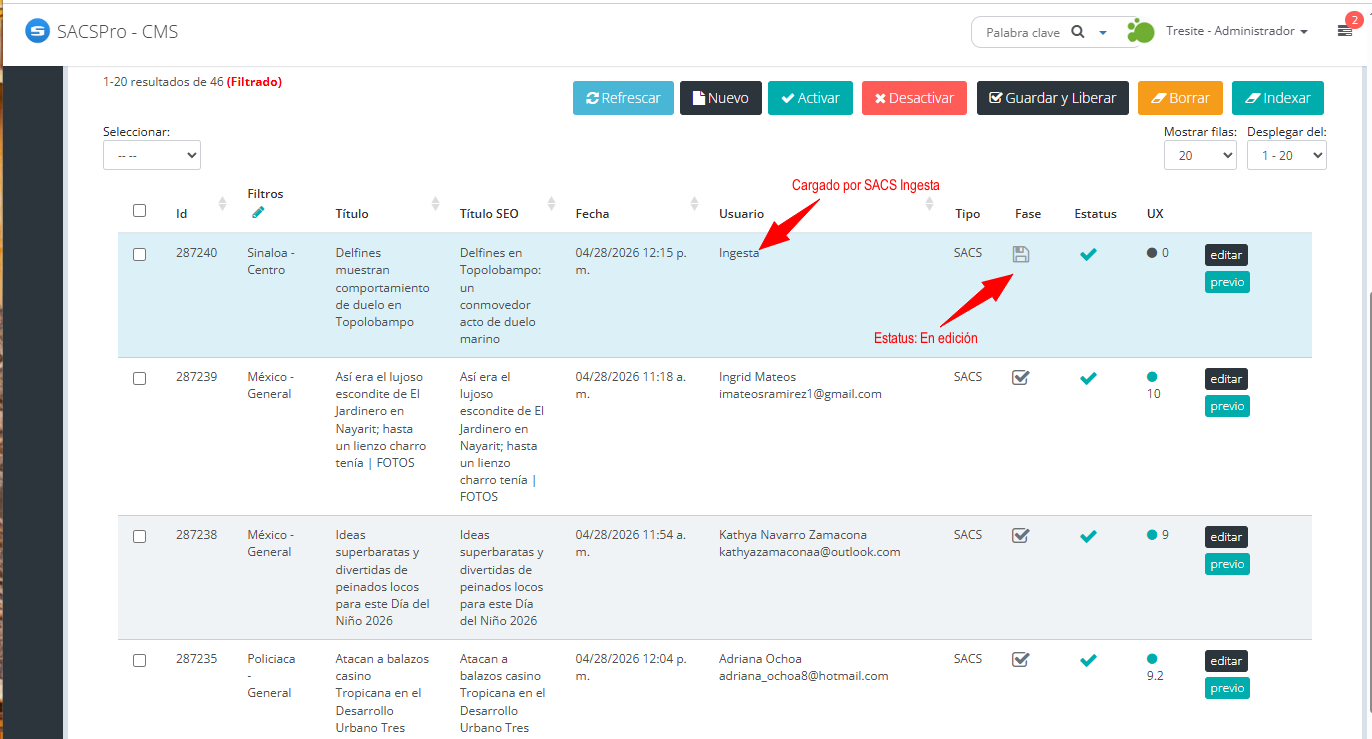This screenshot has height=739, width=1372.
Task: Click Guardar y Liberar button
Action: [1053, 98]
